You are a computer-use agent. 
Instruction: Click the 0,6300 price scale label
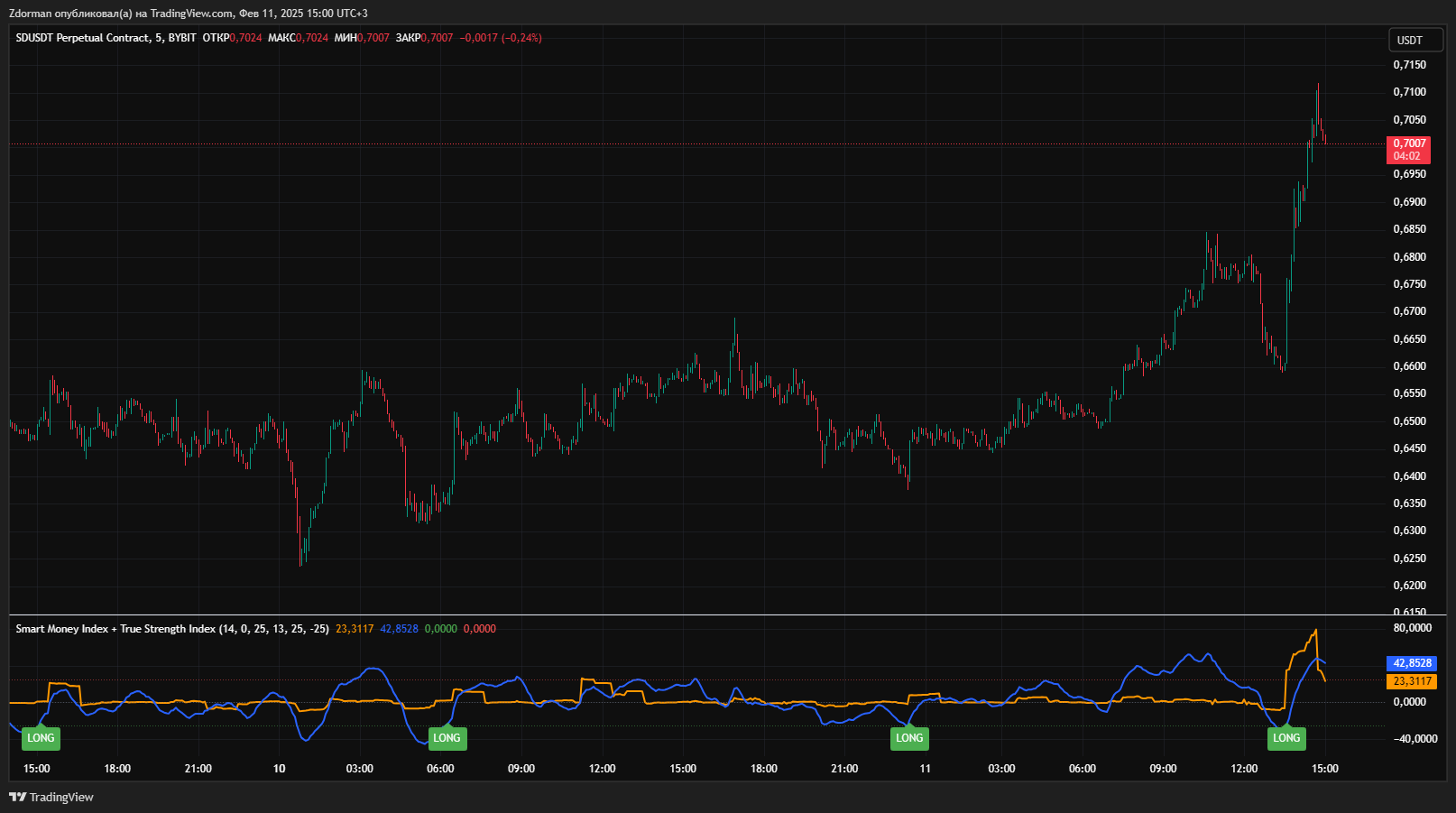point(1410,531)
